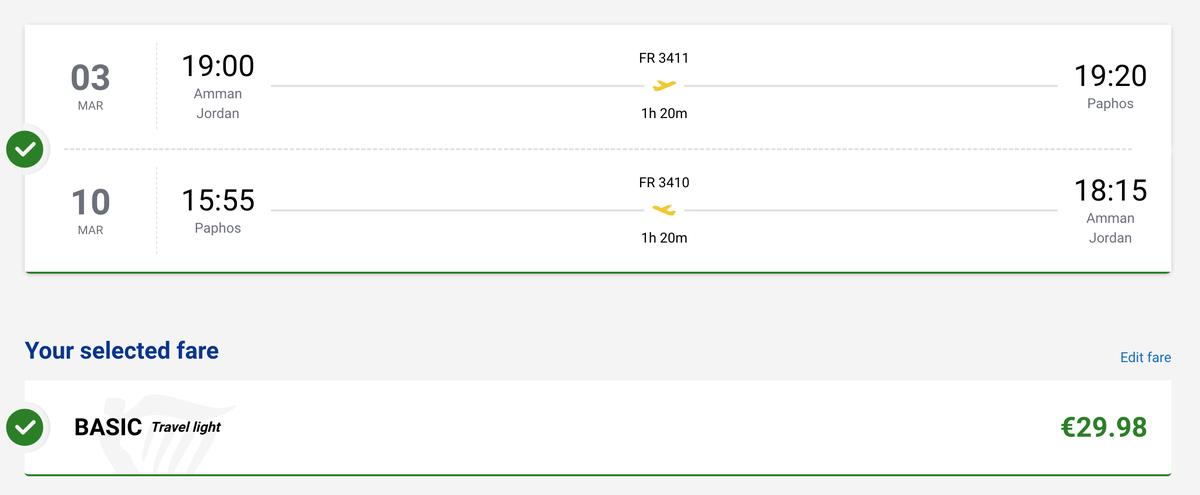The height and width of the screenshot is (495, 1200).
Task: Click flight number FR 3411
Action: [x=664, y=58]
